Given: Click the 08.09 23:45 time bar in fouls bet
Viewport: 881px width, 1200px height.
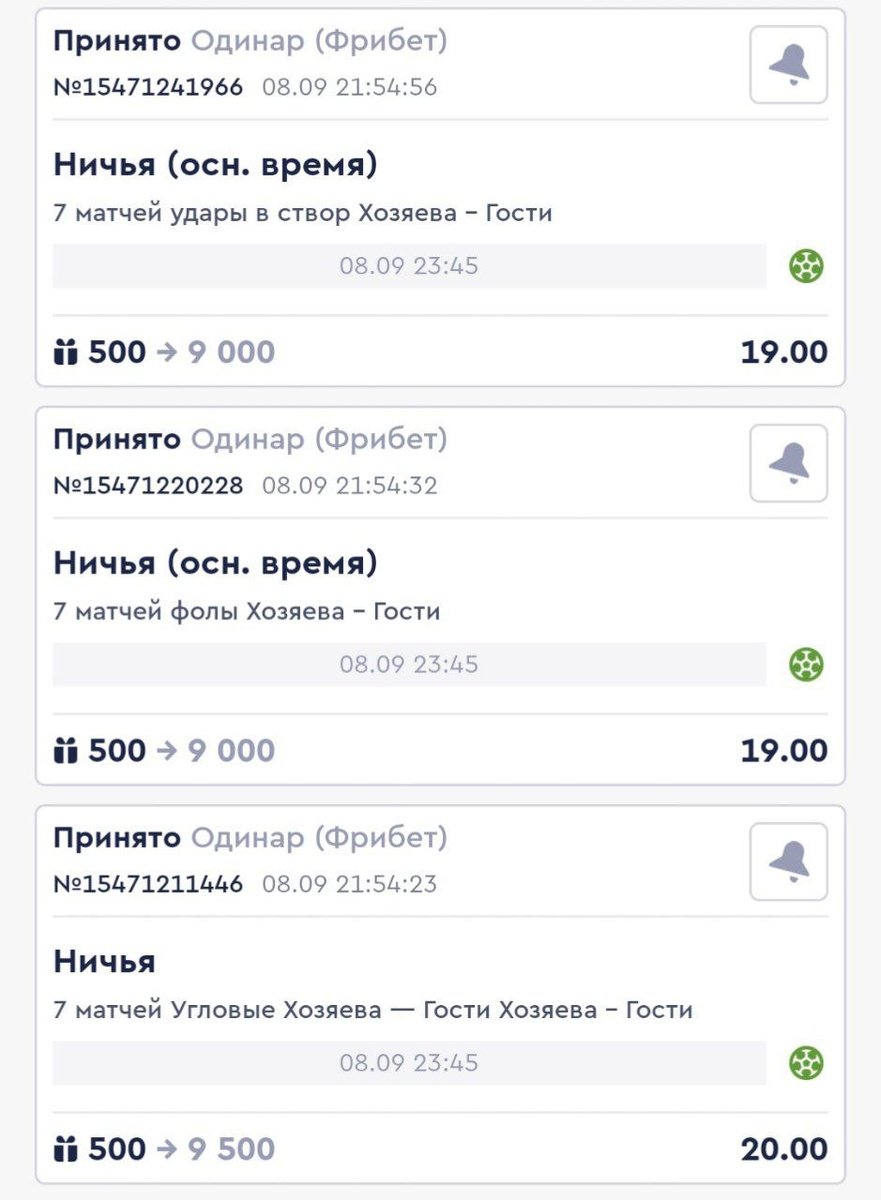Looking at the screenshot, I should pos(409,664).
